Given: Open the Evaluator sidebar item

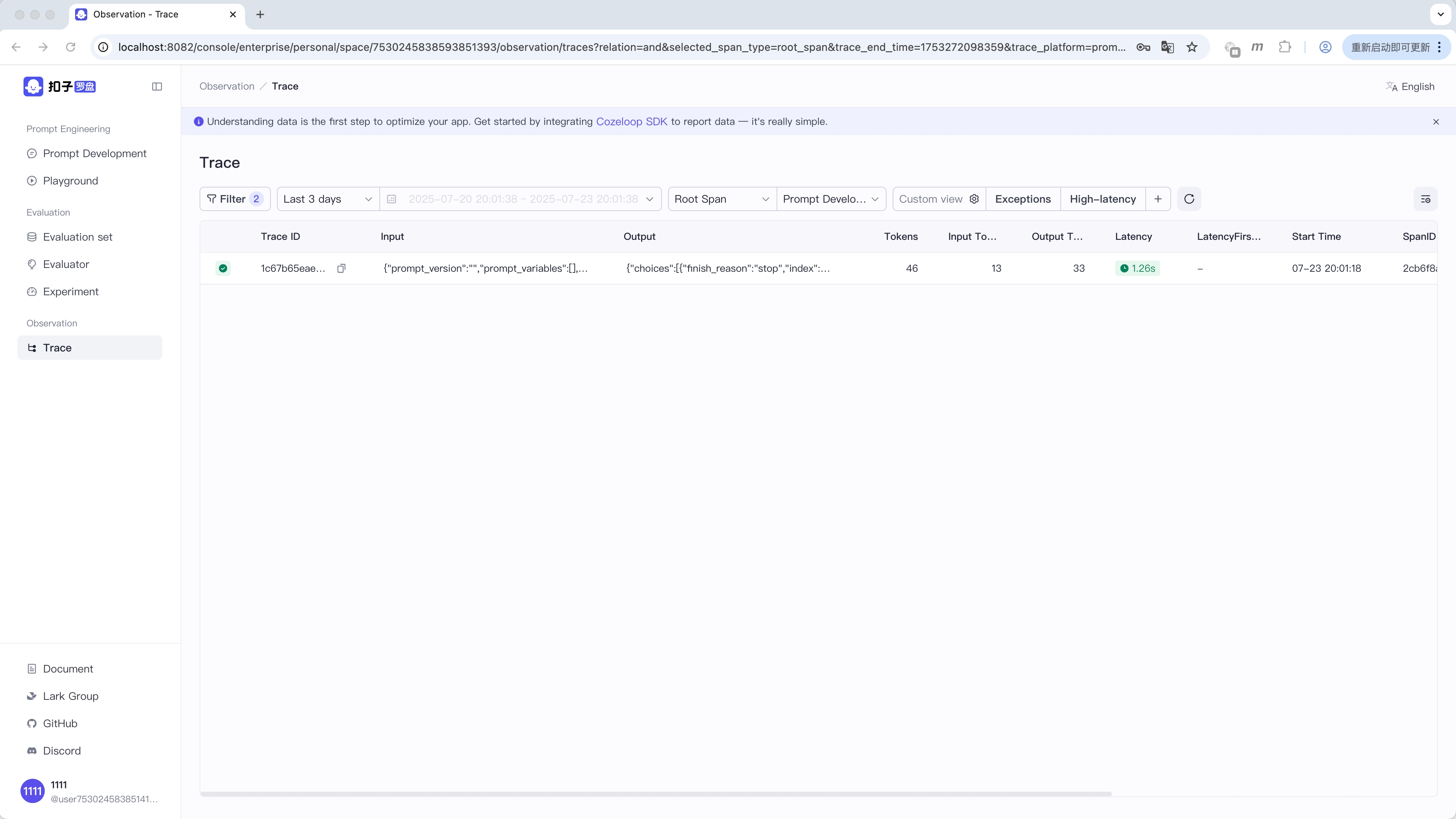Looking at the screenshot, I should (x=66, y=264).
